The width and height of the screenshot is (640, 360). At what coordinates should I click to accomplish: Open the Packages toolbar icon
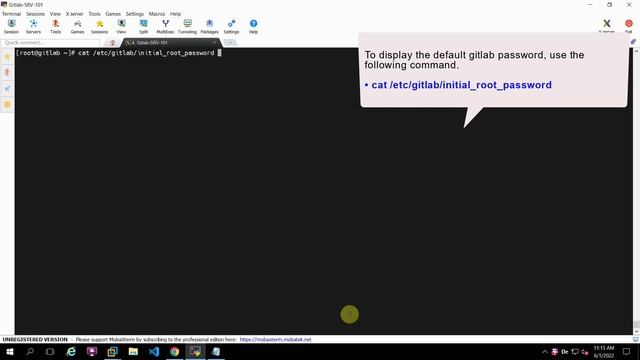tap(209, 26)
